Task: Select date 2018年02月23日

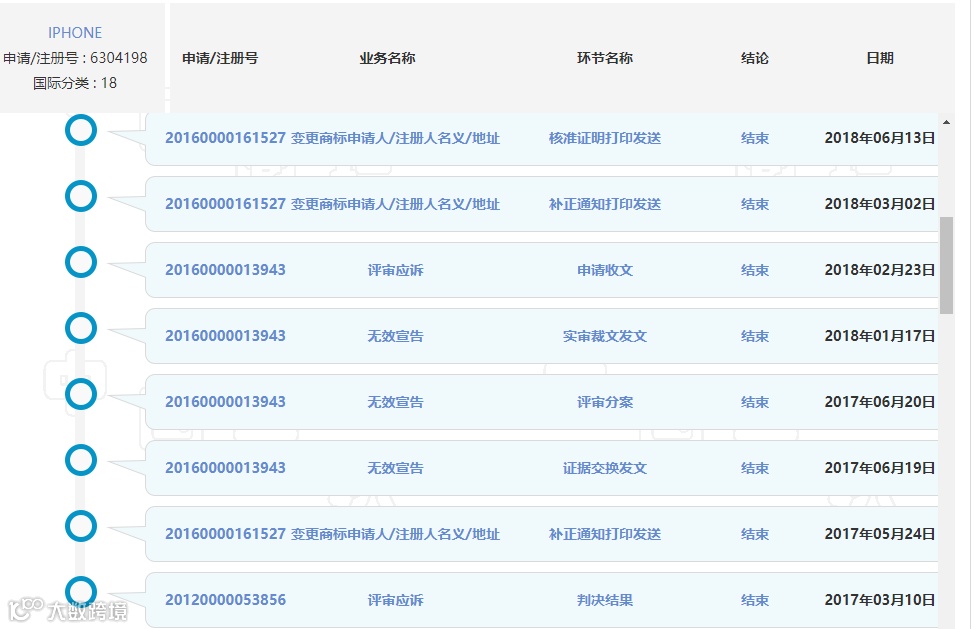Action: (880, 269)
